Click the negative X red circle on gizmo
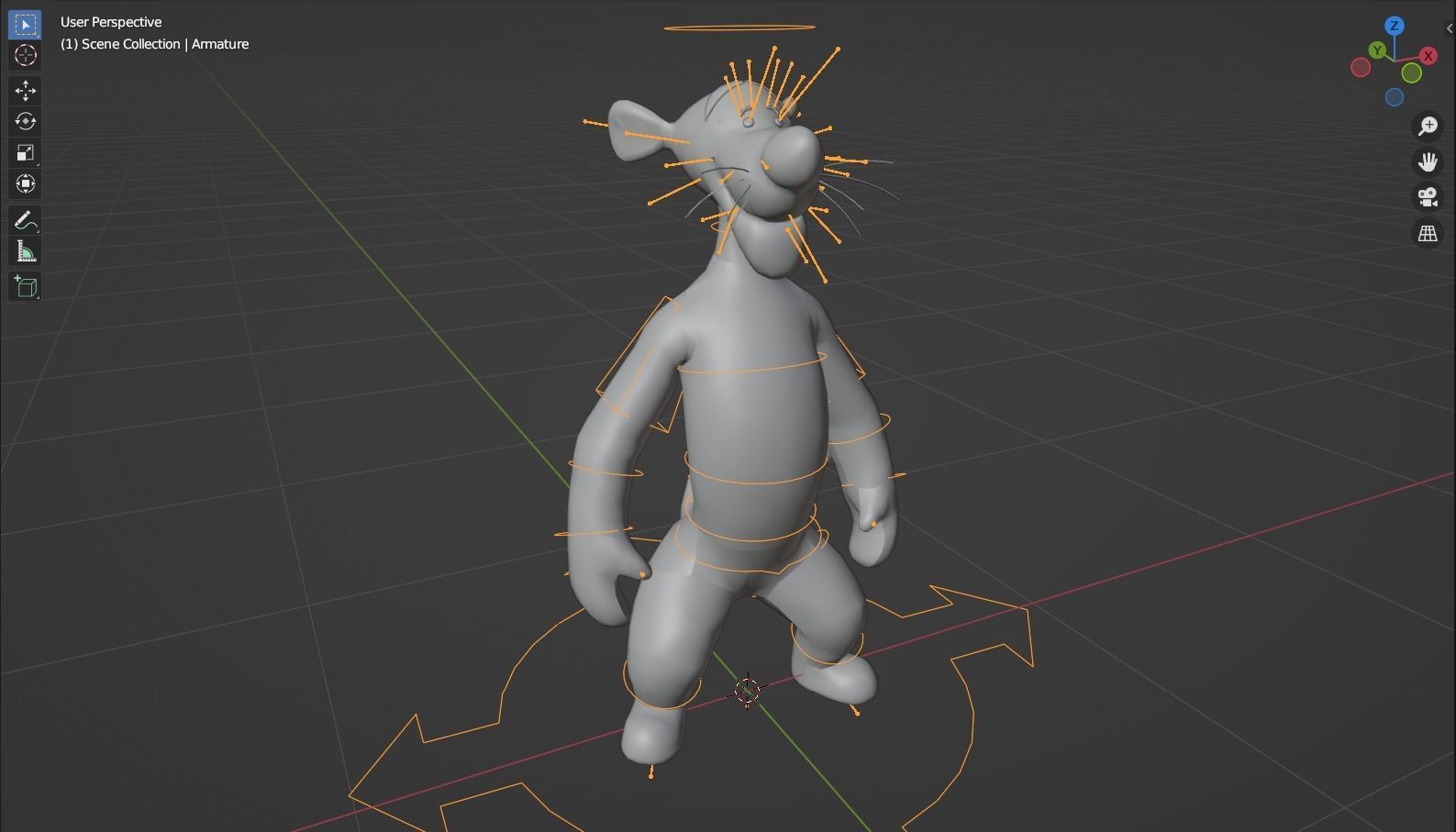Viewport: 1456px width, 832px height. point(1361,67)
